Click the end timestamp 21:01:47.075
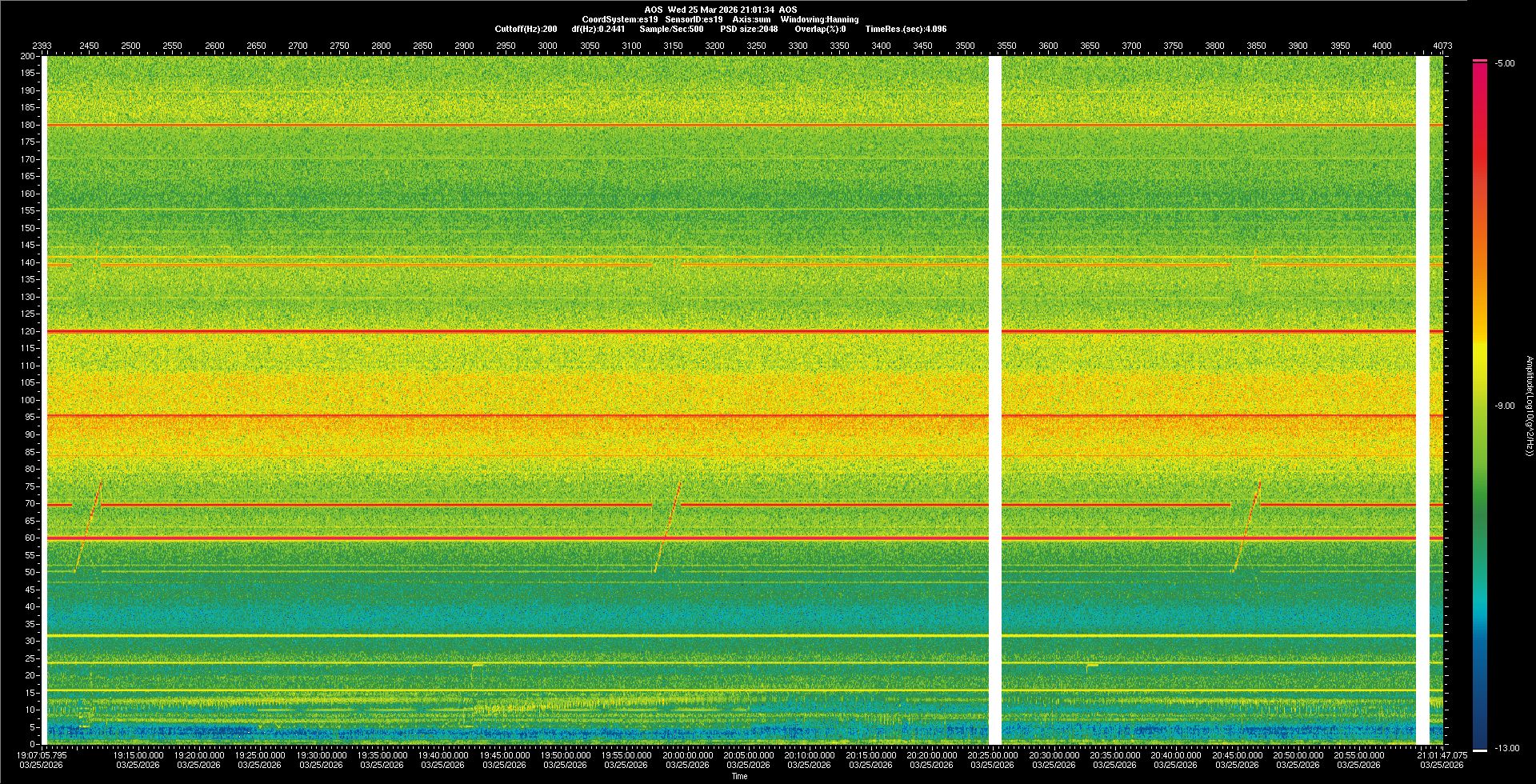Screen dimensions: 1536x784 pyautogui.click(x=1442, y=754)
